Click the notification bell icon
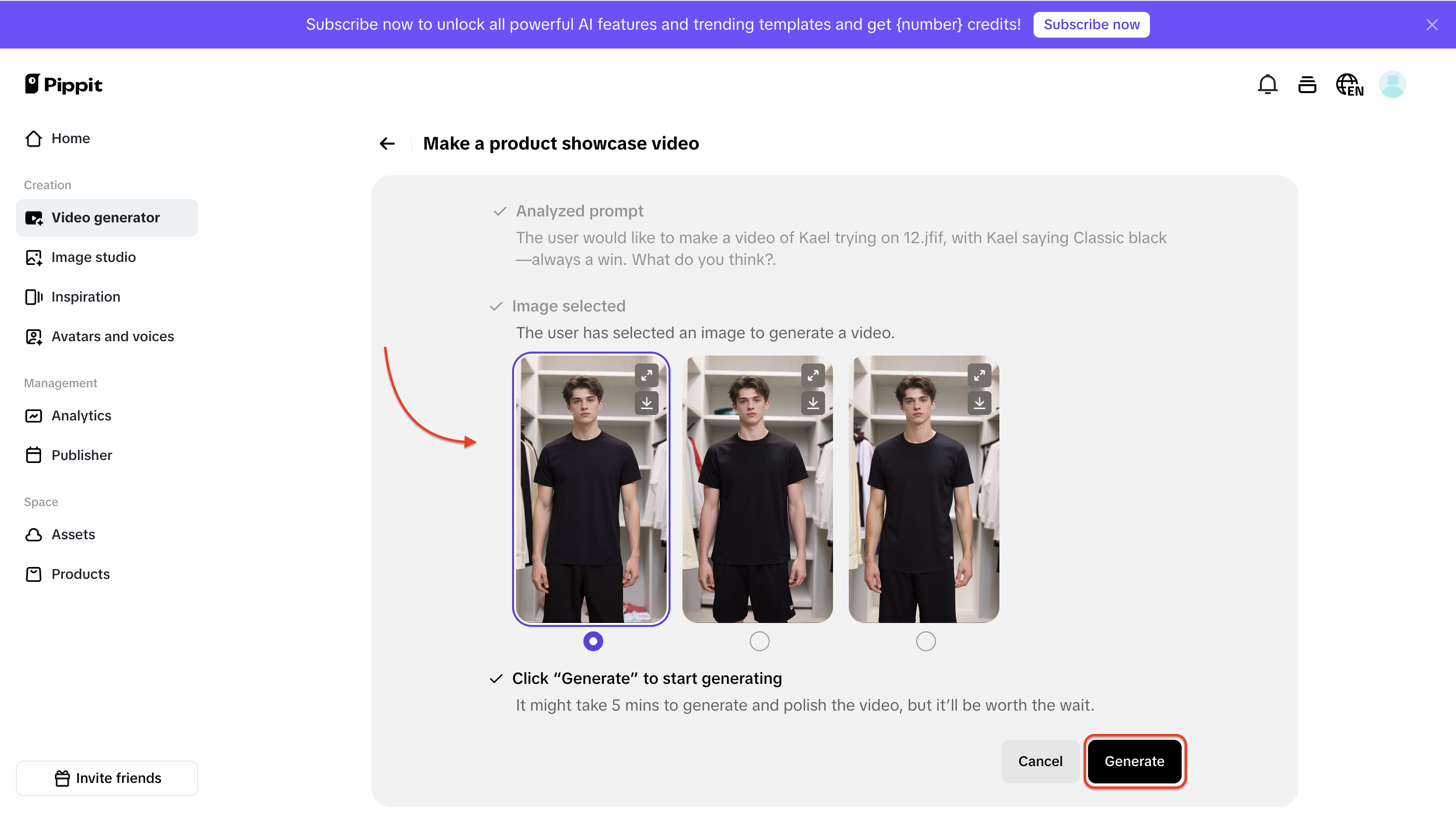This screenshot has width=1456, height=824. pyautogui.click(x=1267, y=85)
